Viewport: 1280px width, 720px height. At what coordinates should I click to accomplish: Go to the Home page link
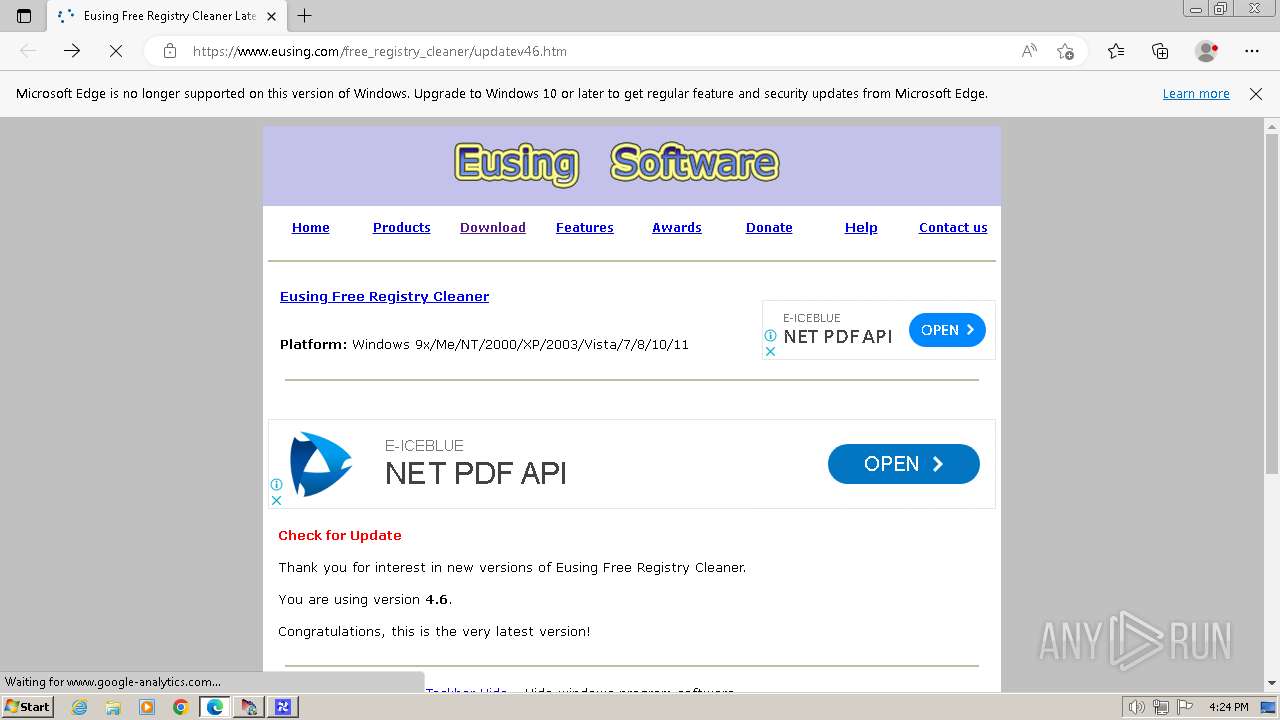click(x=310, y=227)
